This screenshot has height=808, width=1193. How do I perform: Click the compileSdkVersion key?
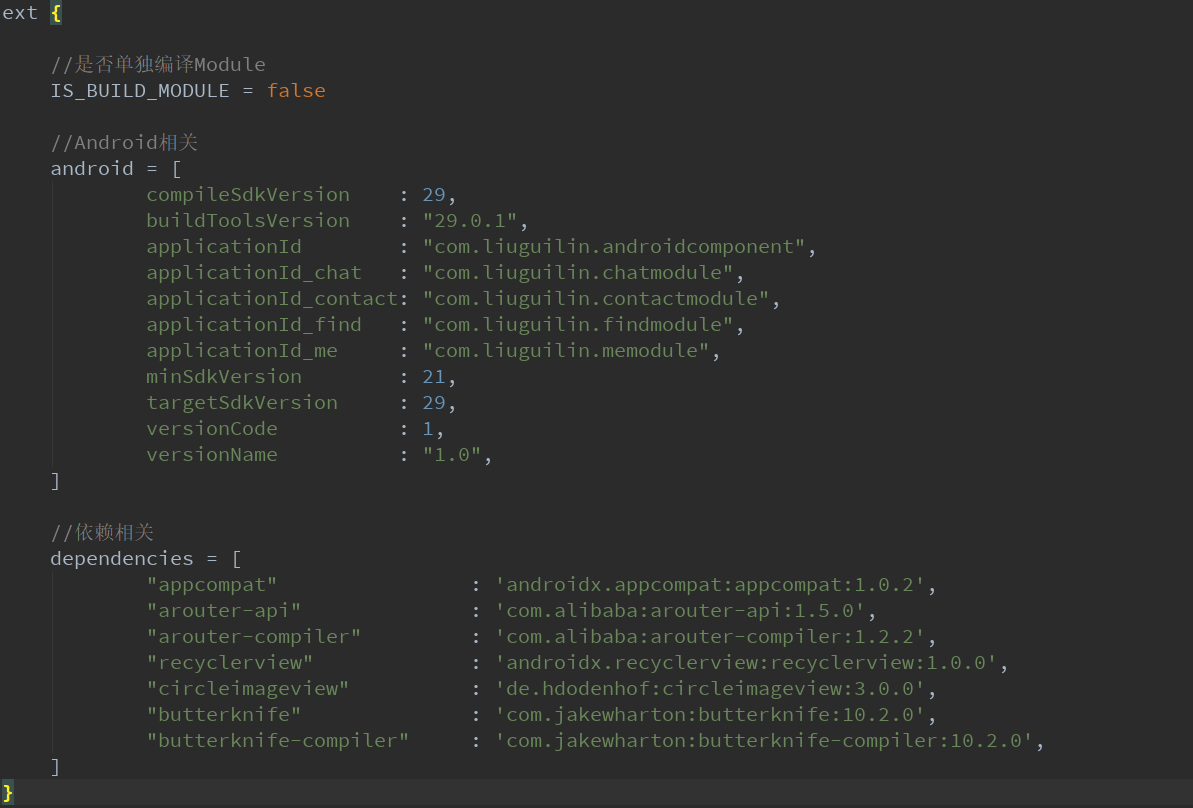[x=248, y=195]
